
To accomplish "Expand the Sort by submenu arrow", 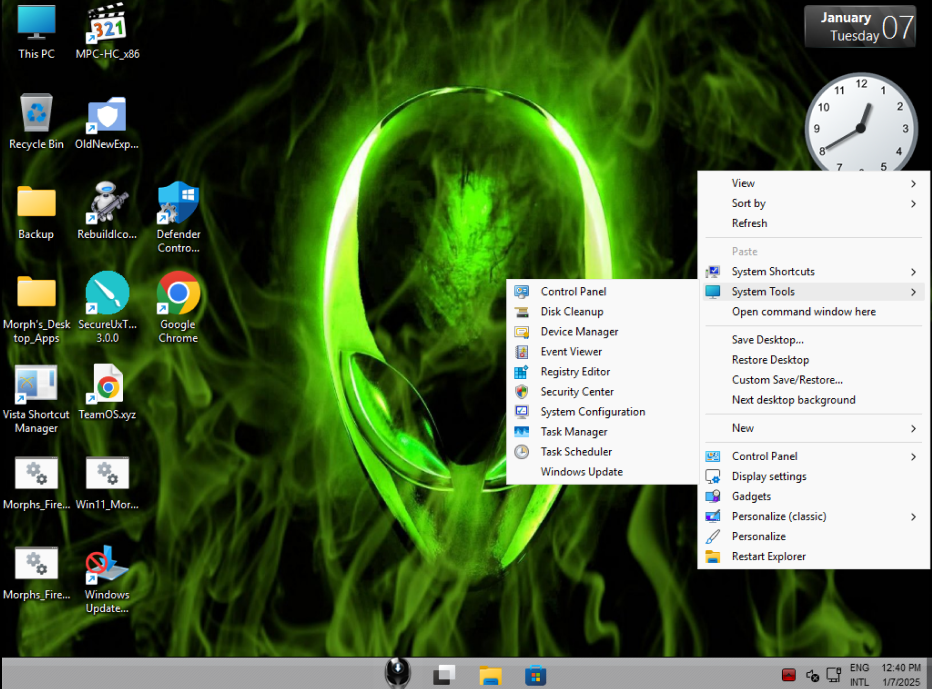I will tap(914, 204).
